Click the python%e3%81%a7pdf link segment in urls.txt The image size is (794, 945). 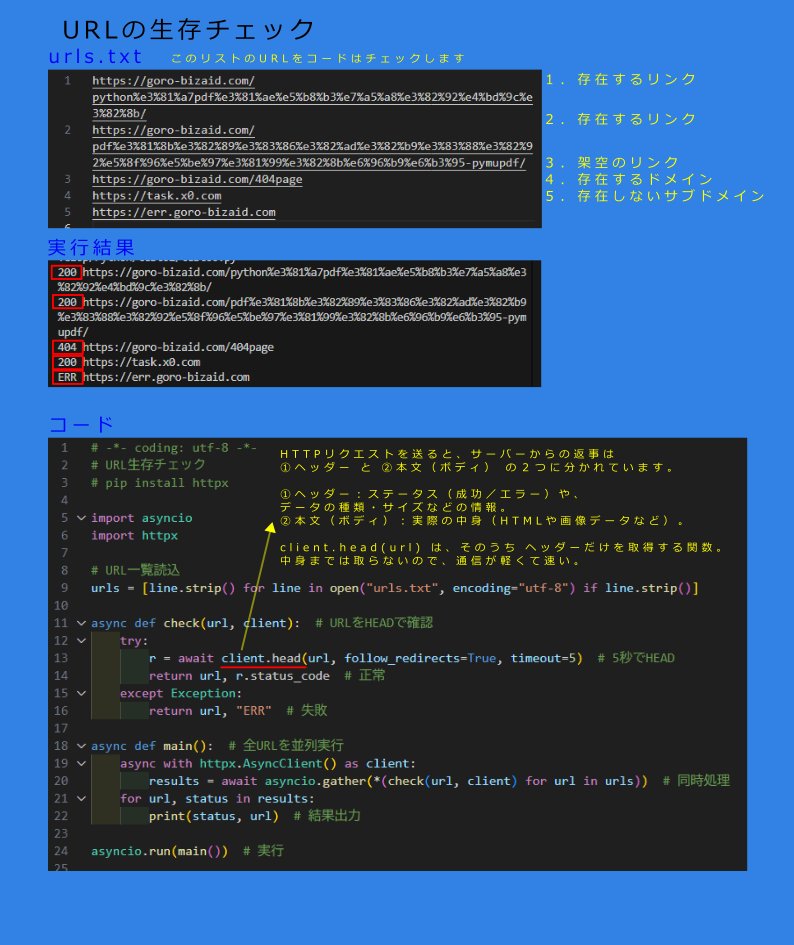[312, 97]
